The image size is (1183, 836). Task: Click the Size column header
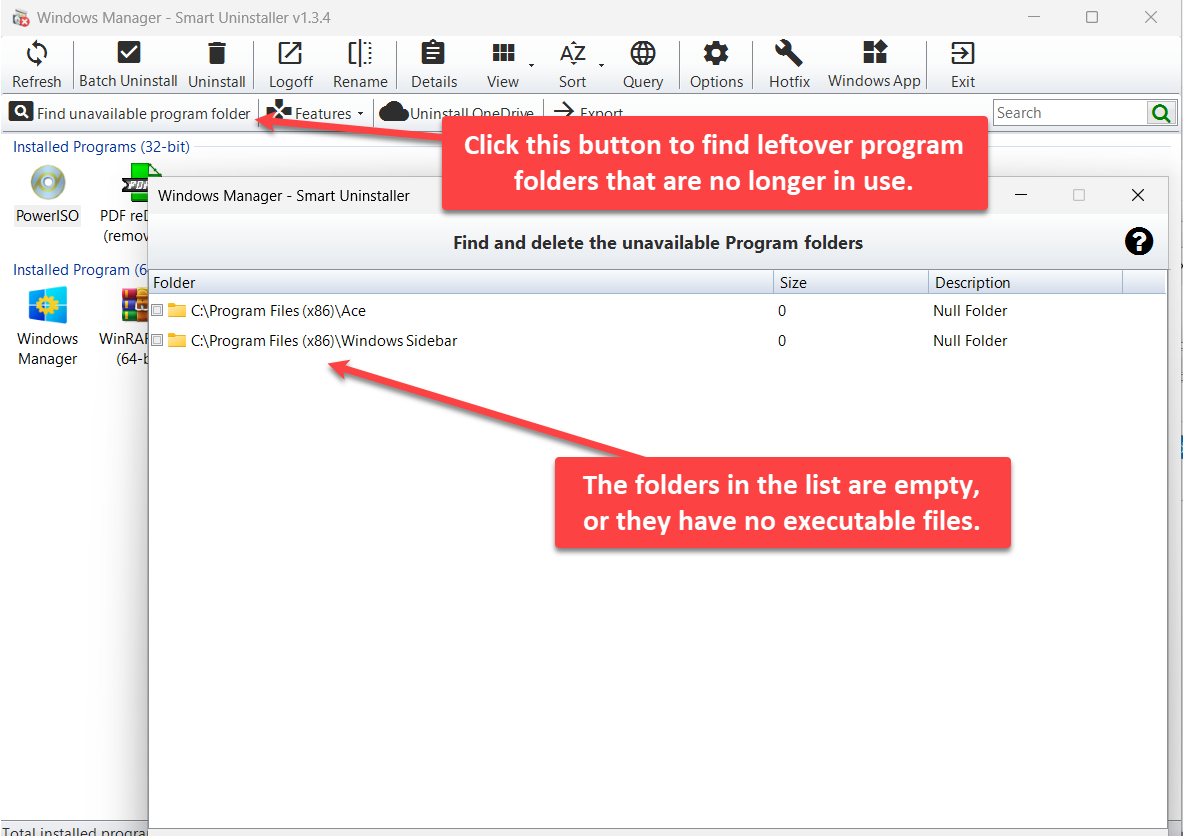[x=851, y=283]
